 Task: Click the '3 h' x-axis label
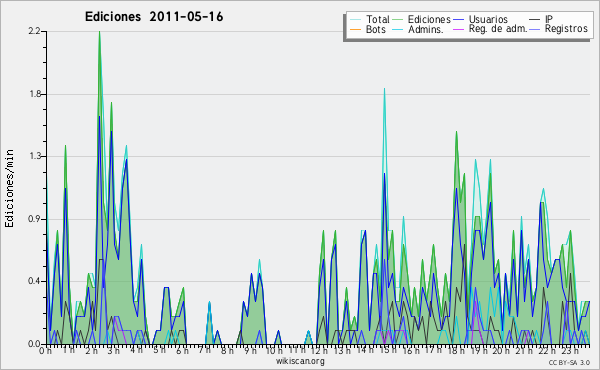[114, 350]
